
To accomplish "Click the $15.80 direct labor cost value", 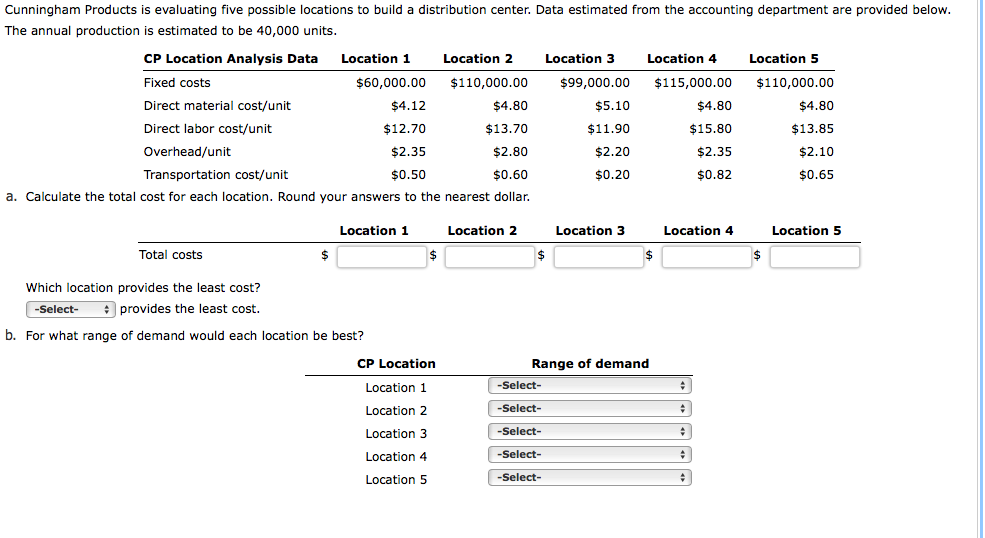I will pos(710,129).
